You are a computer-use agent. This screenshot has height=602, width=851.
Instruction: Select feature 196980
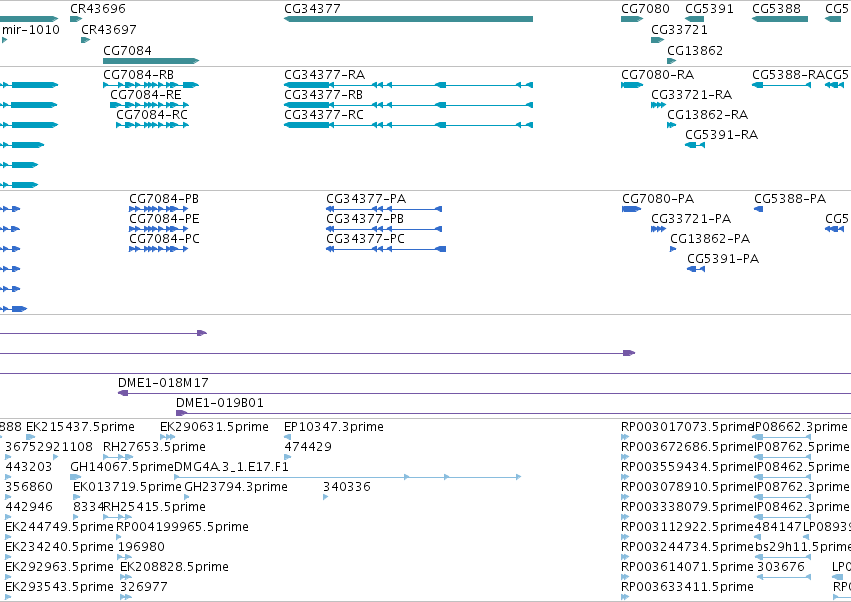[141, 548]
